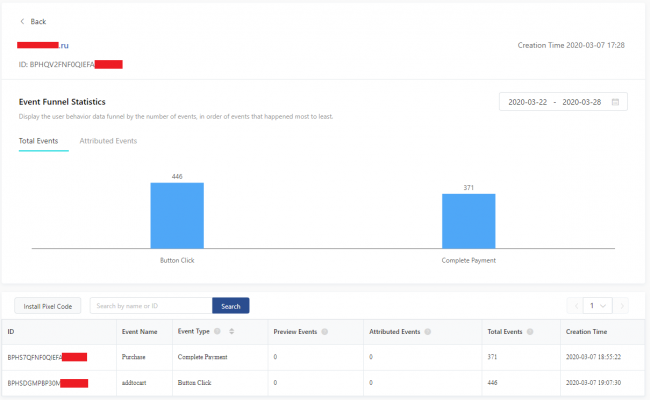Click info icon next to Event Type
The image size is (650, 400).
(x=217, y=331)
